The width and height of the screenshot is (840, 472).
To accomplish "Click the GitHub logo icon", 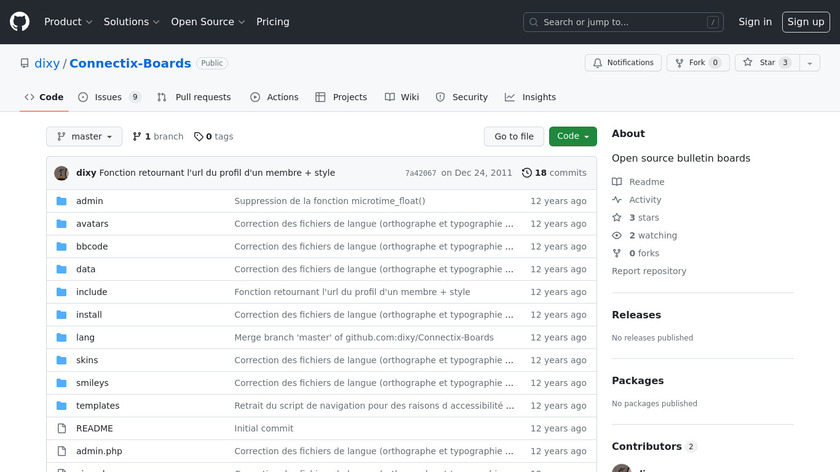I will click(20, 22).
